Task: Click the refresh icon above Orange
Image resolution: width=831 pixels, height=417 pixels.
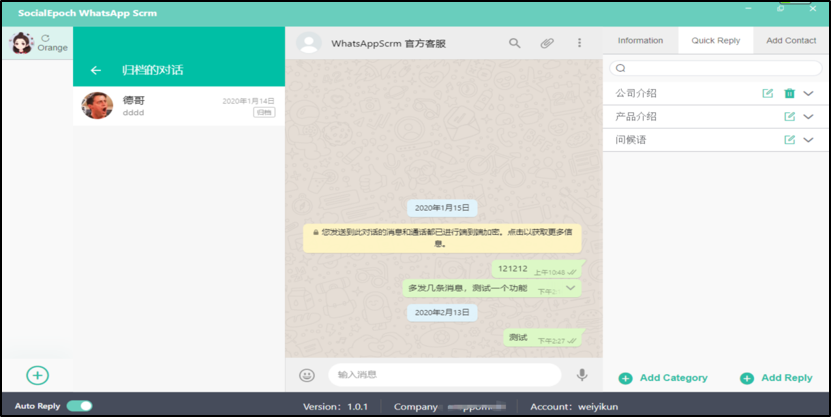Action: pos(46,38)
